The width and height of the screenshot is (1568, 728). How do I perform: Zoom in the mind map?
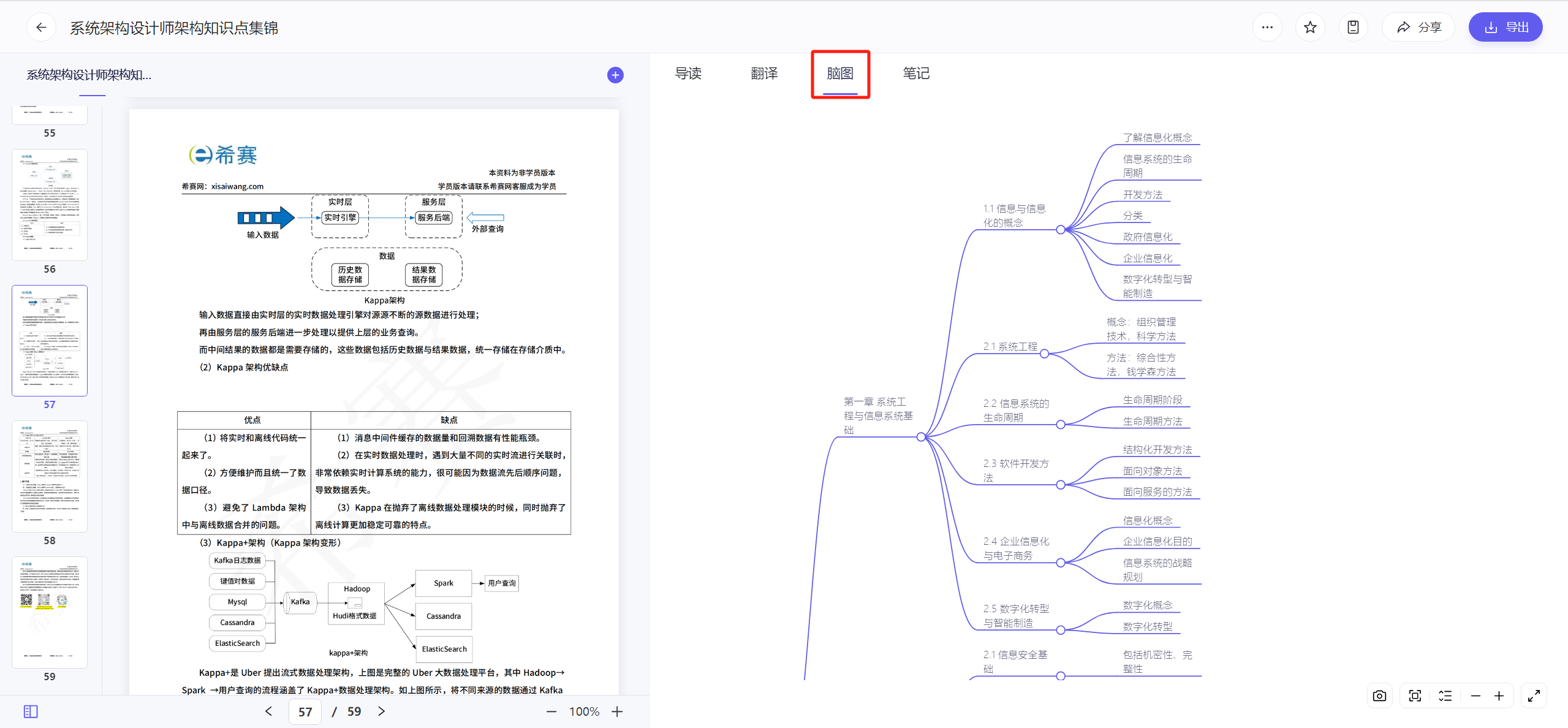pos(1499,696)
